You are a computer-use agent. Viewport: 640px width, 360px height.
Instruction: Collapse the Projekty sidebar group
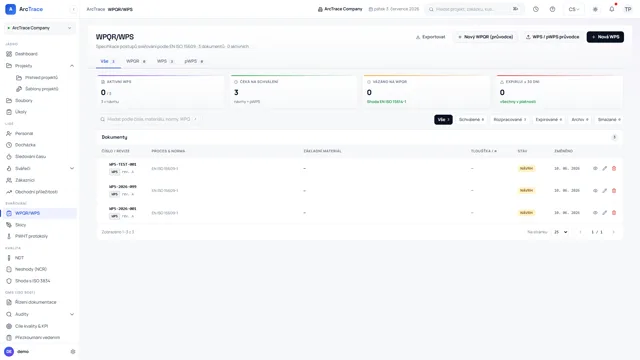pyautogui.click(x=72, y=66)
